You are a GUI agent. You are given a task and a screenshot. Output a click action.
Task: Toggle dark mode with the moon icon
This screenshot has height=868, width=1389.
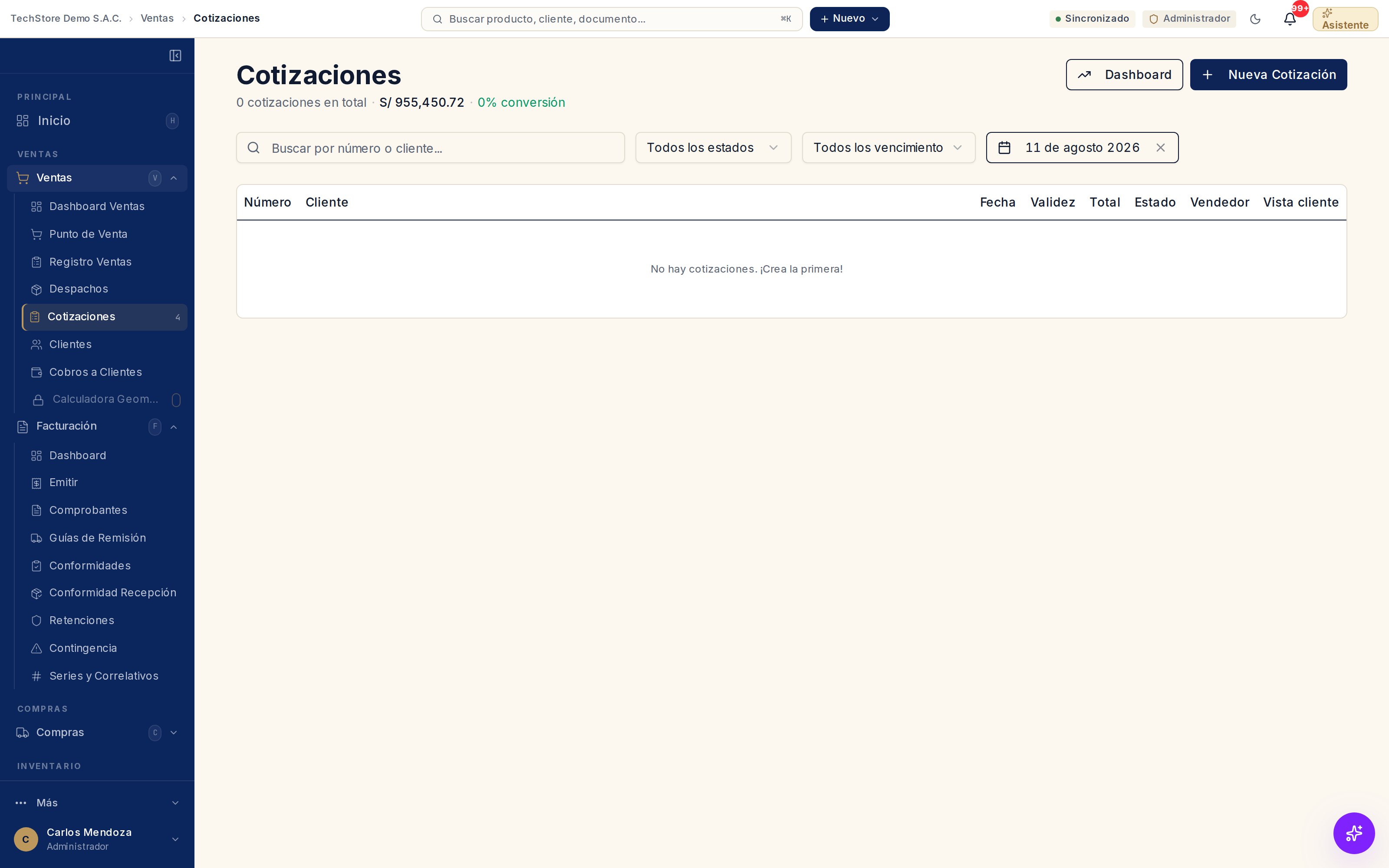pos(1255,19)
